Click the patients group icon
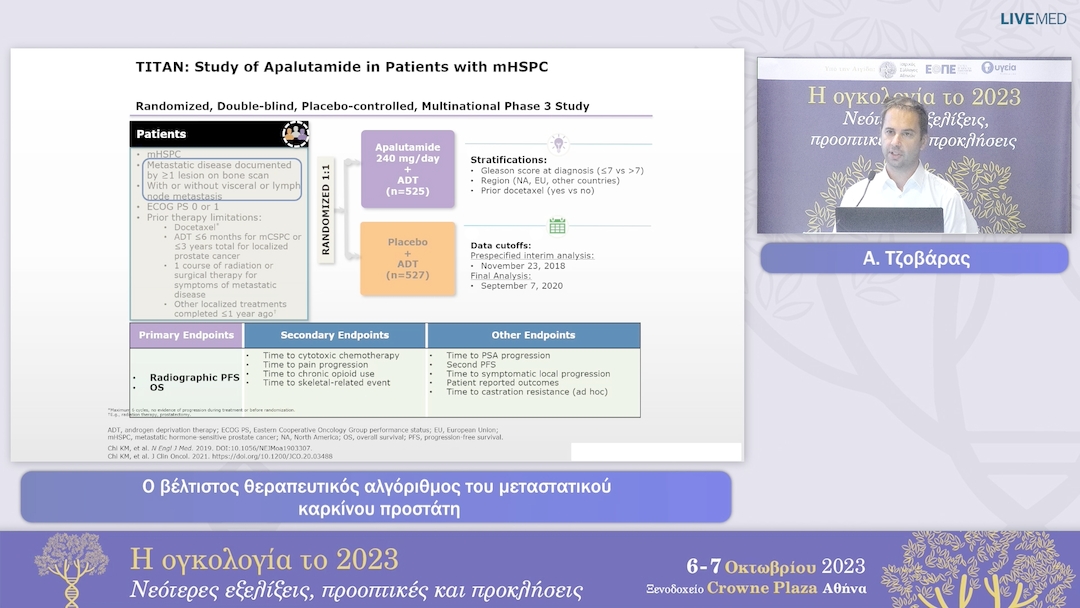Image resolution: width=1080 pixels, height=608 pixels. point(295,133)
